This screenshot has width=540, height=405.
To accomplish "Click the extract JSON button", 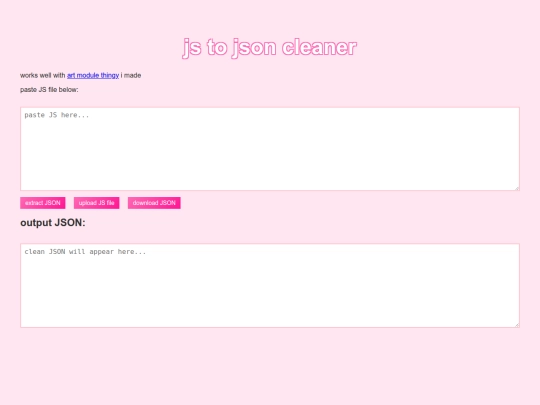I will (x=43, y=203).
